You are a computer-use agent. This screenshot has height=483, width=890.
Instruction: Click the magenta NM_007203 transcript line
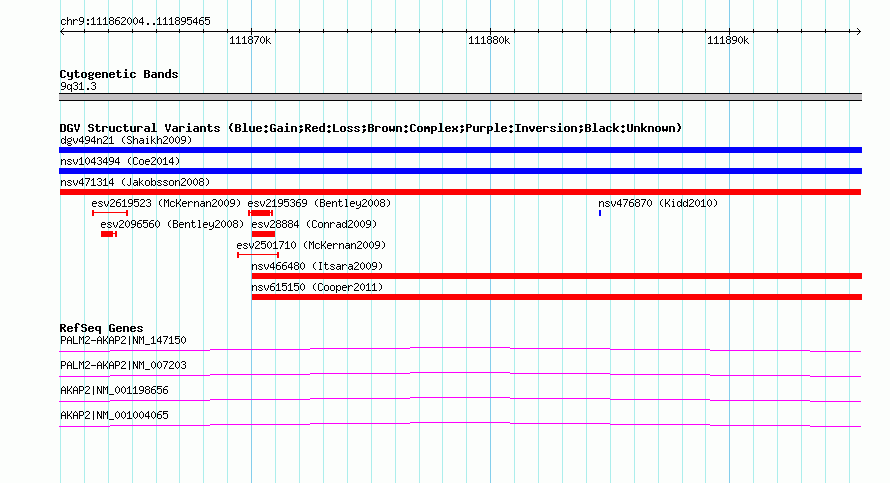tap(460, 375)
